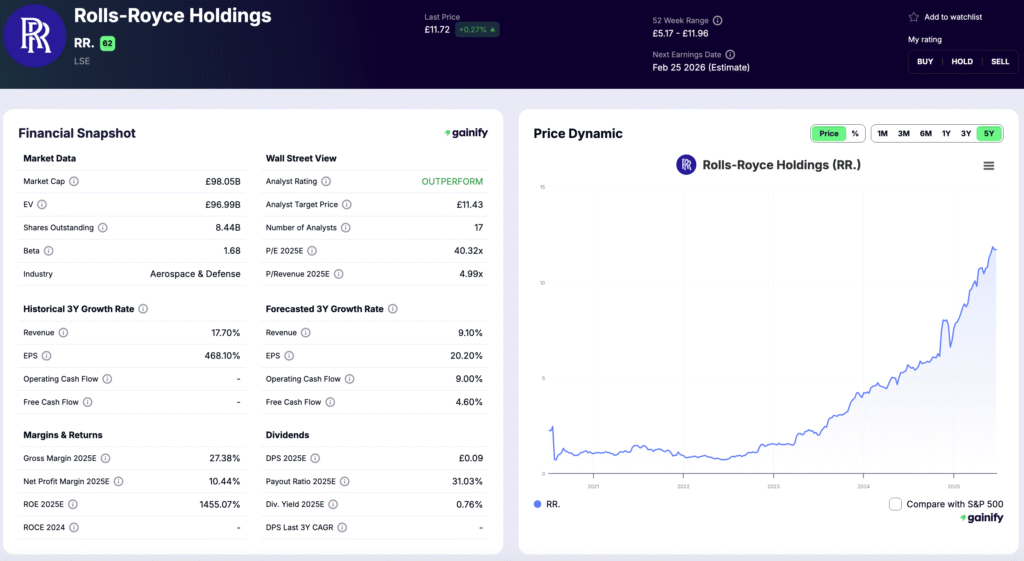Select the 1Y time range tab
Image resolution: width=1024 pixels, height=561 pixels.
(946, 134)
